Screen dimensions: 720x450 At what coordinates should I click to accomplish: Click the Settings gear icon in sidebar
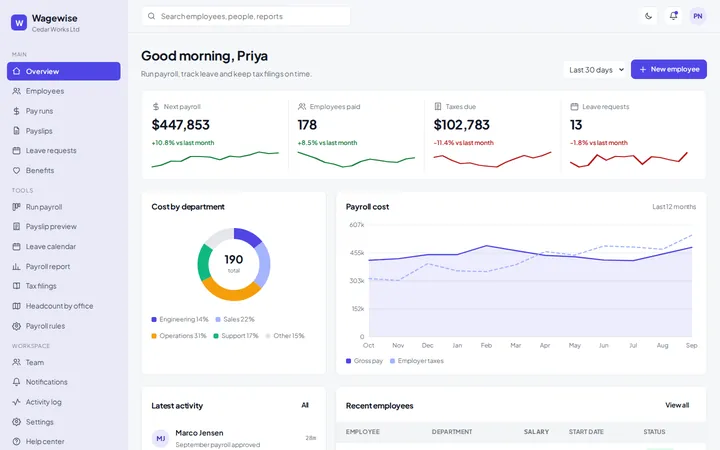[17, 422]
